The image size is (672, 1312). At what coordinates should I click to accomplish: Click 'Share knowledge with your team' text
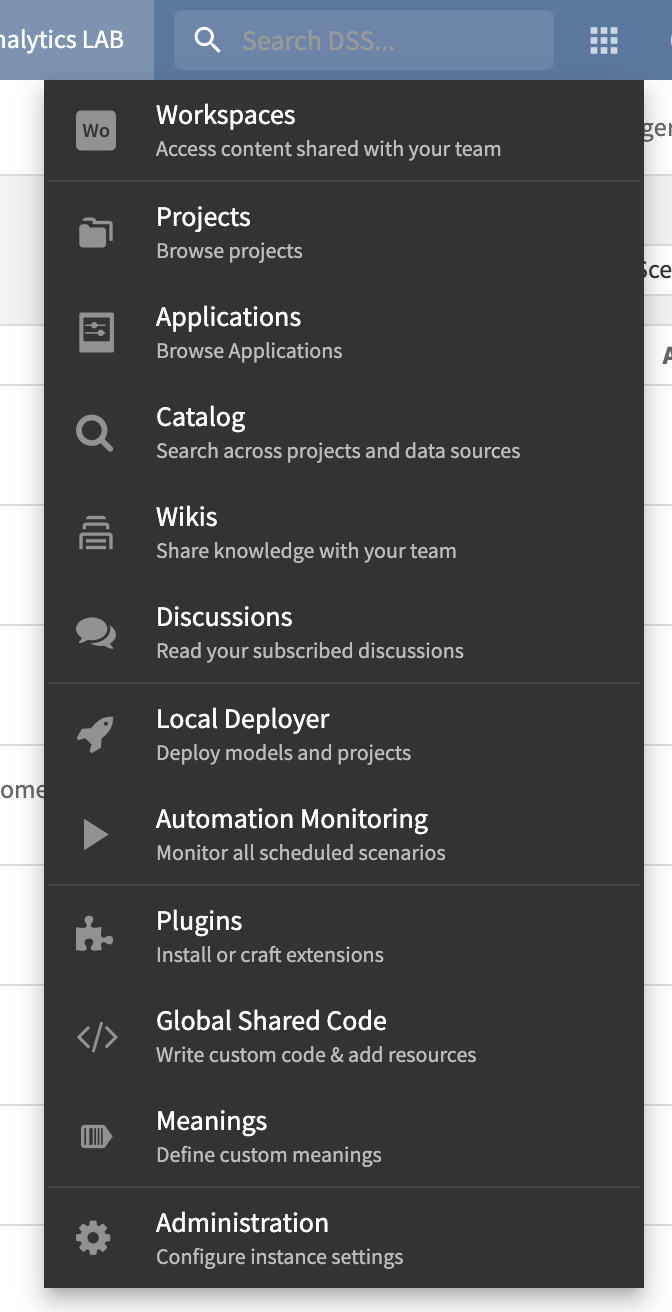tap(306, 551)
